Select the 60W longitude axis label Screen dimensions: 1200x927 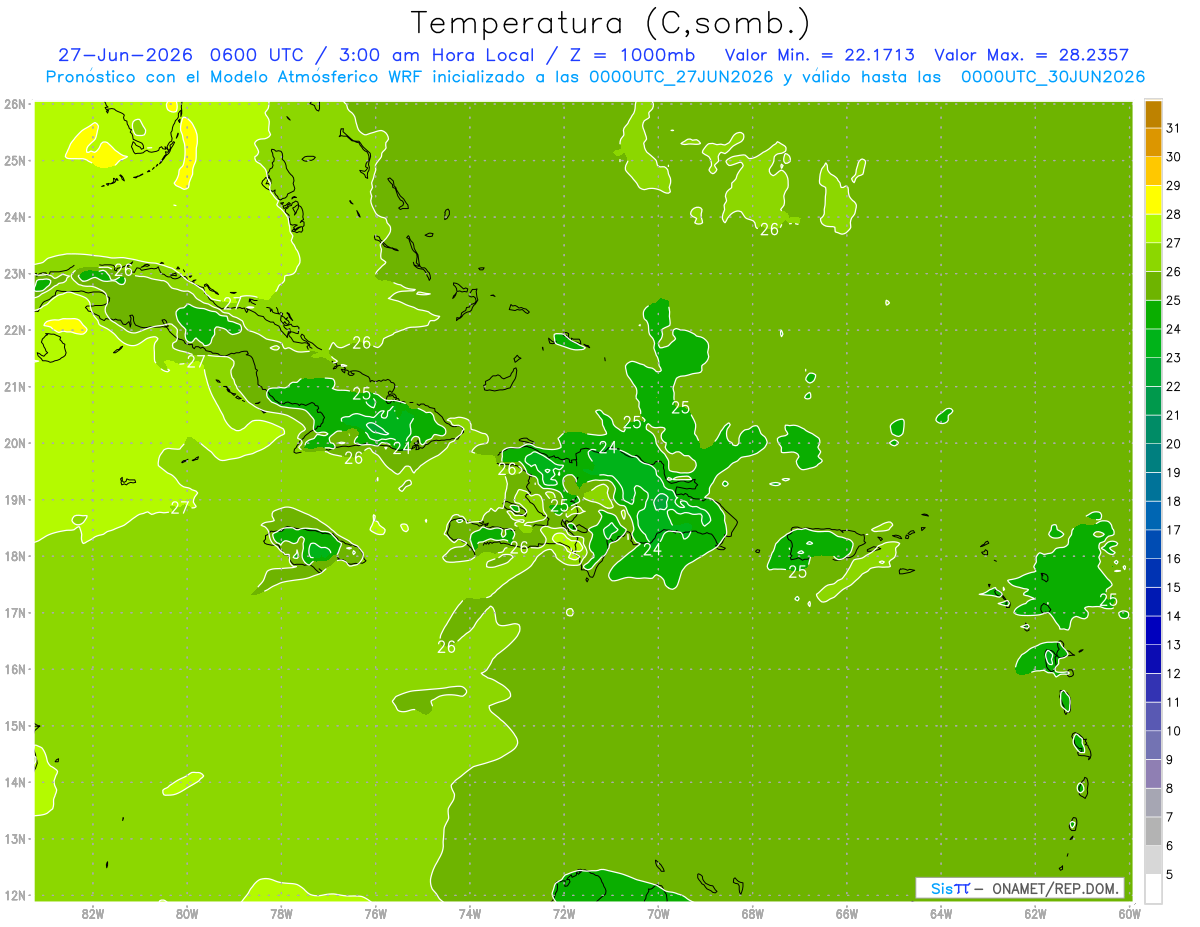(x=1129, y=914)
